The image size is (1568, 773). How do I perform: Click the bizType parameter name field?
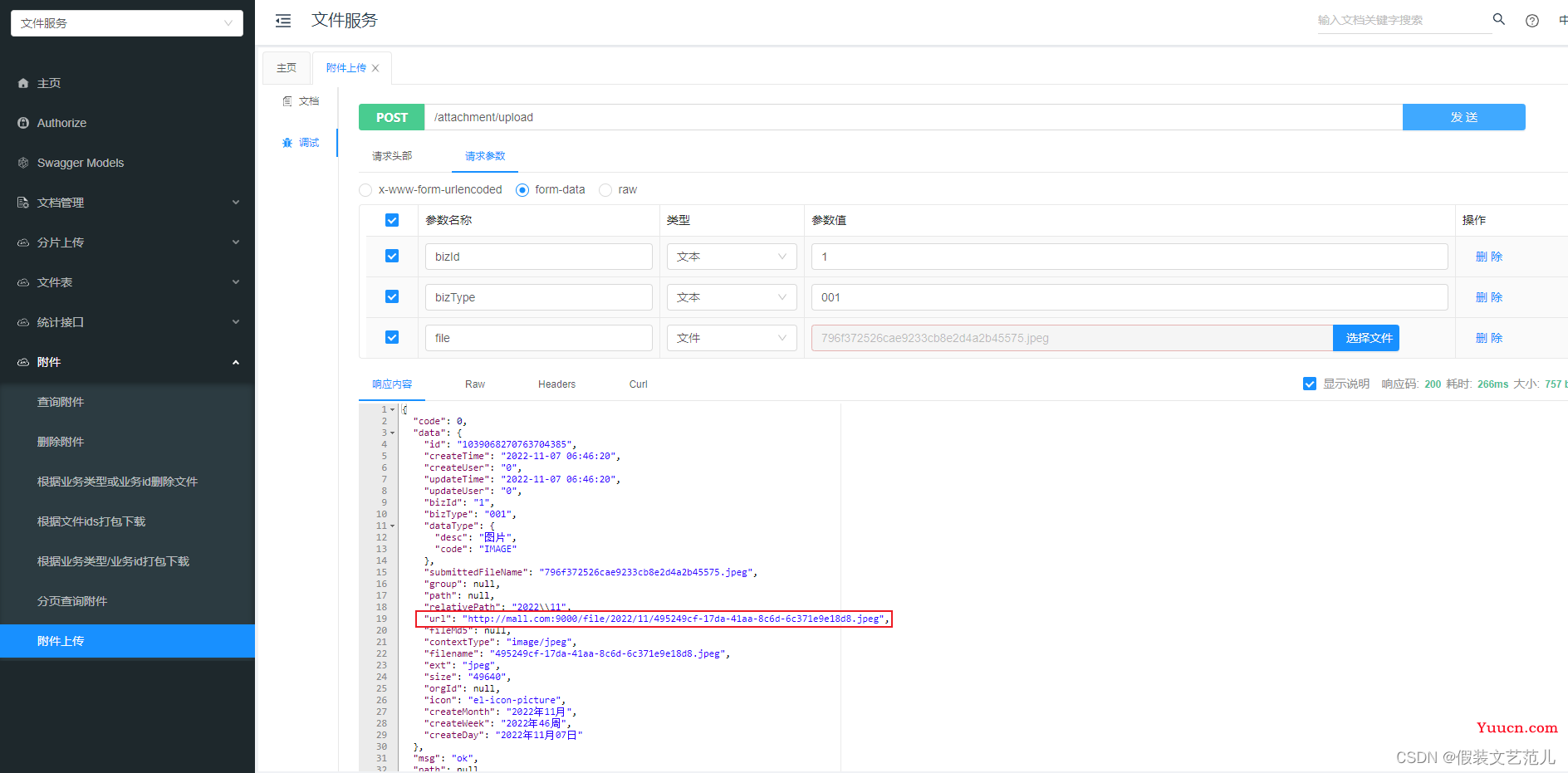click(539, 297)
